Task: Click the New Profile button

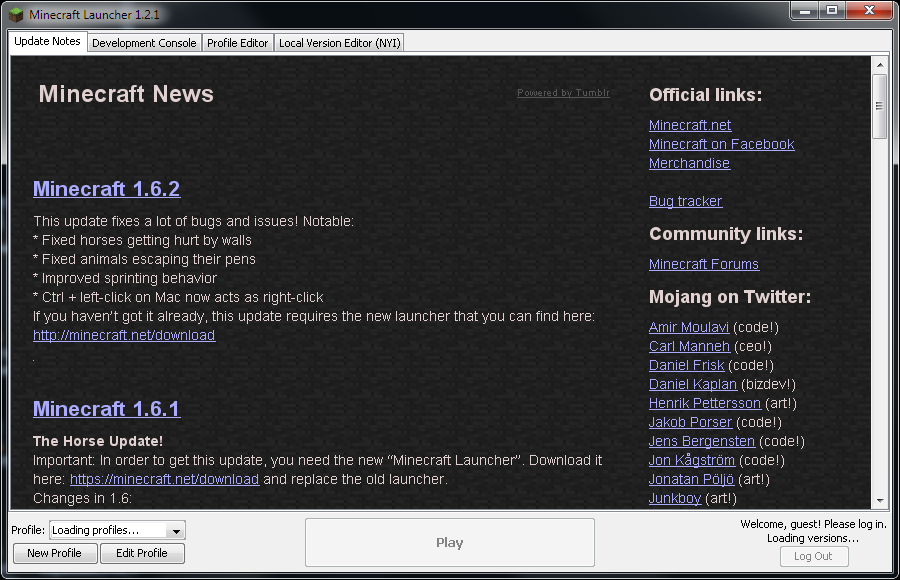Action: tap(55, 554)
